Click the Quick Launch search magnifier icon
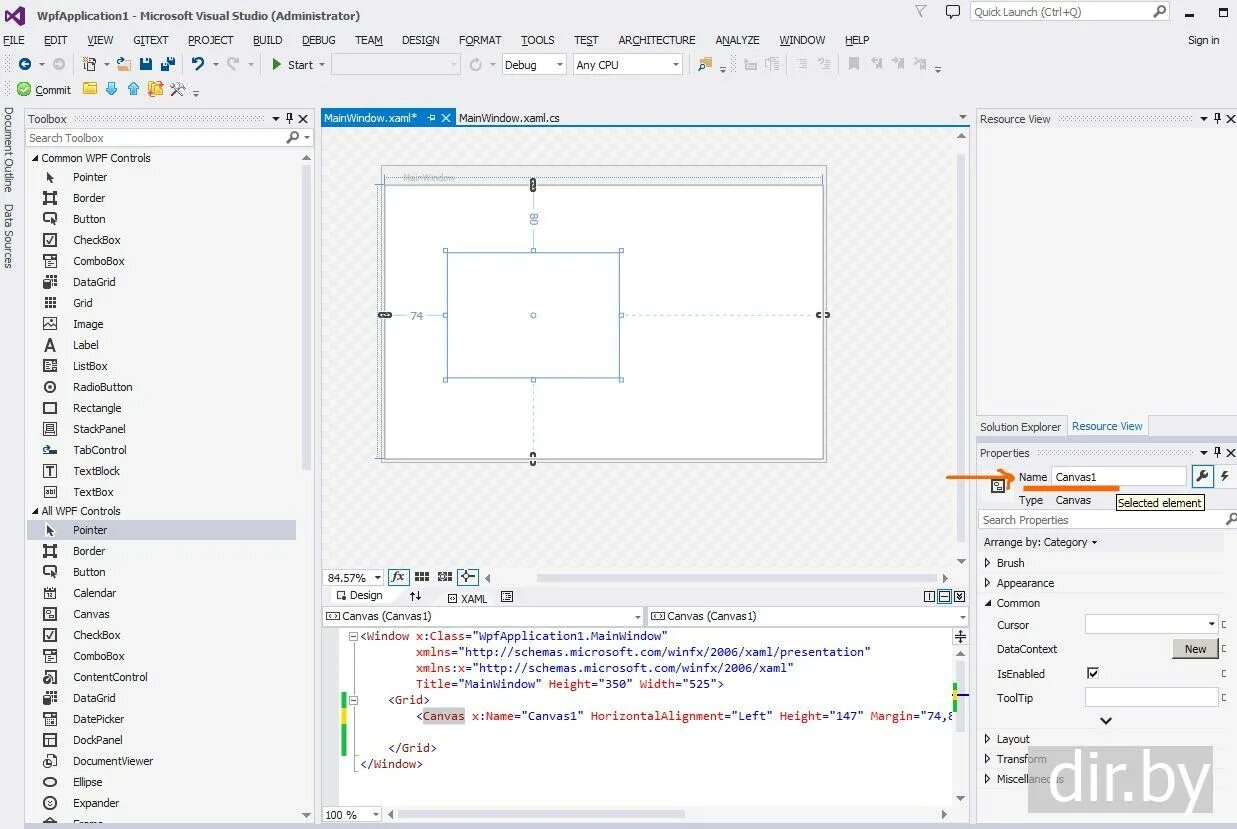 pos(1159,11)
